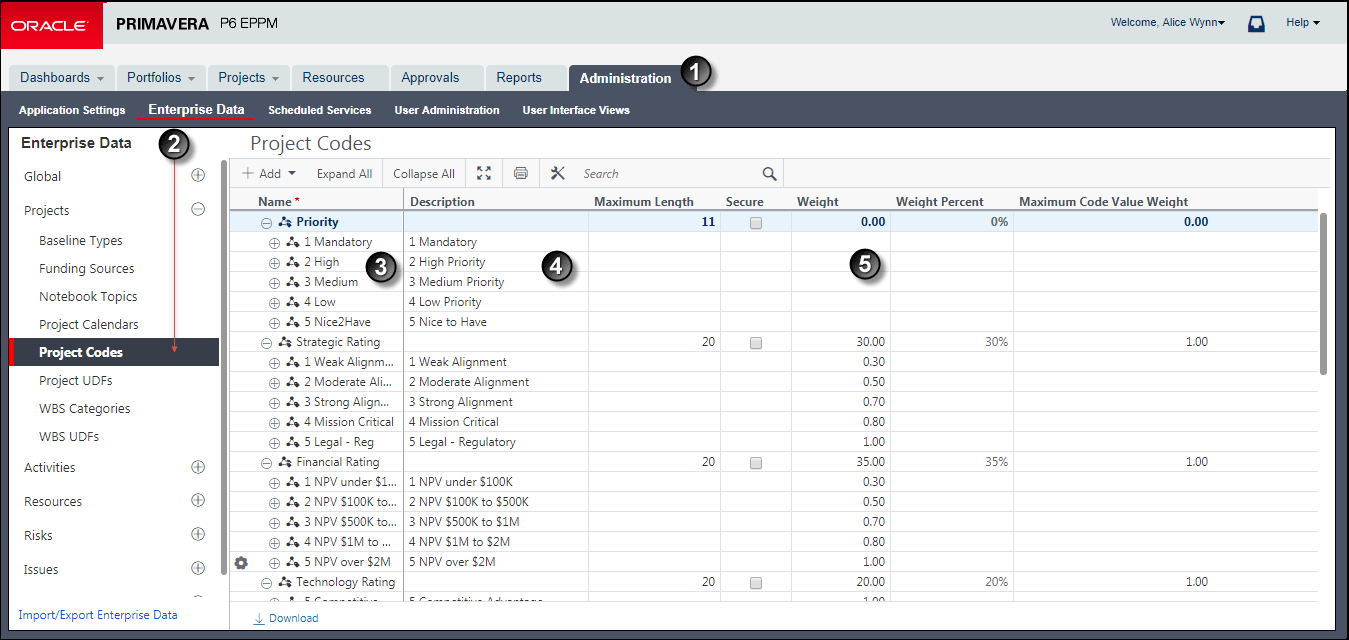Image resolution: width=1349 pixels, height=640 pixels.
Task: Open the customize view wrench icon
Action: click(558, 173)
